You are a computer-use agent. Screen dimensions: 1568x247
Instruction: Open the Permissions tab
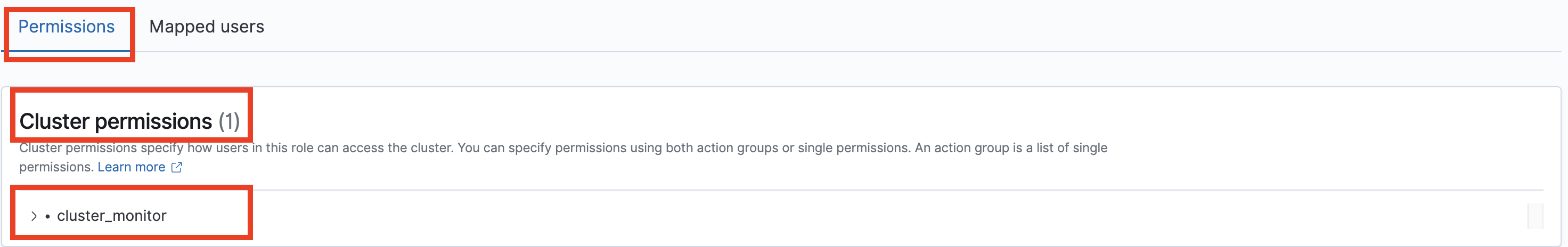tap(67, 27)
